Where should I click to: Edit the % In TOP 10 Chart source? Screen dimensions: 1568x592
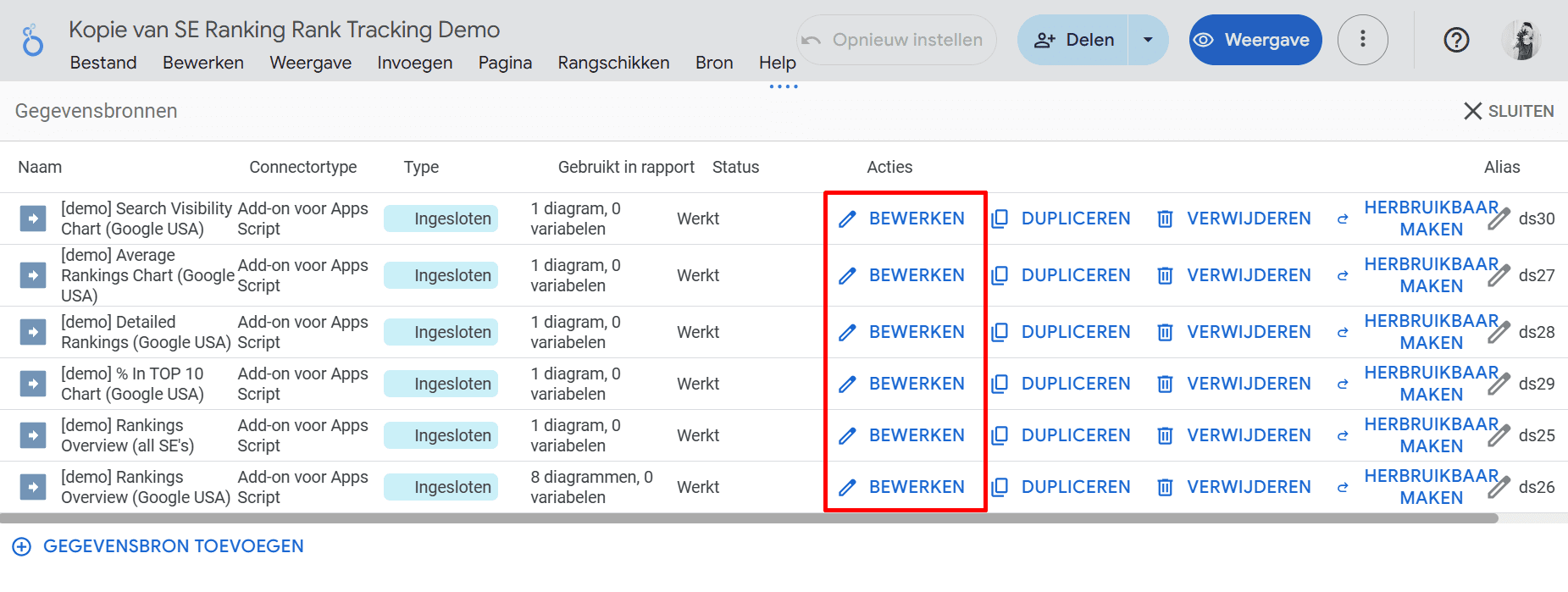pyautogui.click(x=901, y=384)
